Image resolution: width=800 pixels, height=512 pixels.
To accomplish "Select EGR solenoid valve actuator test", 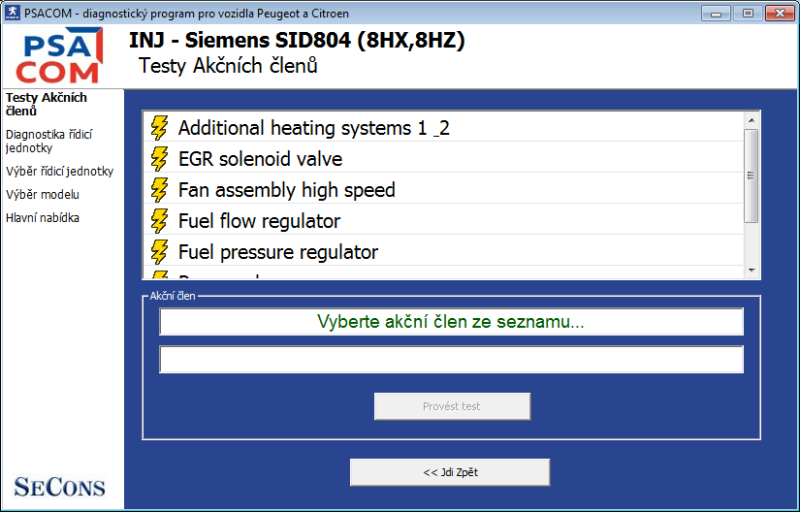I will tap(260, 158).
